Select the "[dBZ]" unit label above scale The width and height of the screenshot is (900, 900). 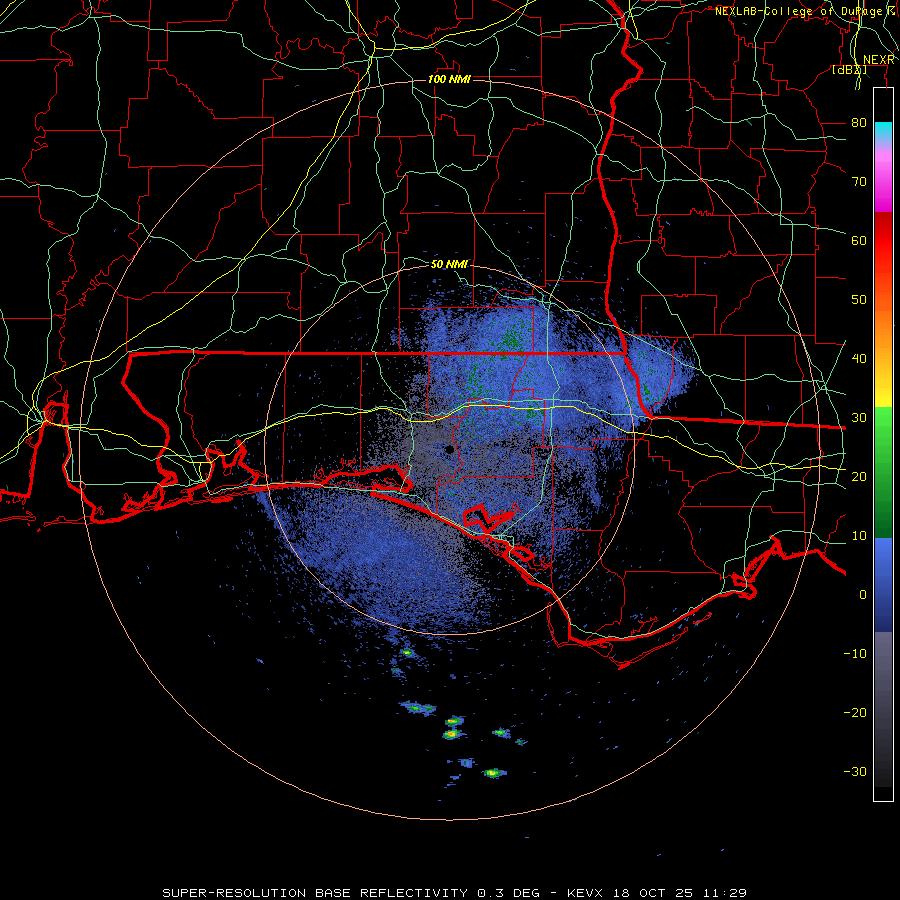849,69
